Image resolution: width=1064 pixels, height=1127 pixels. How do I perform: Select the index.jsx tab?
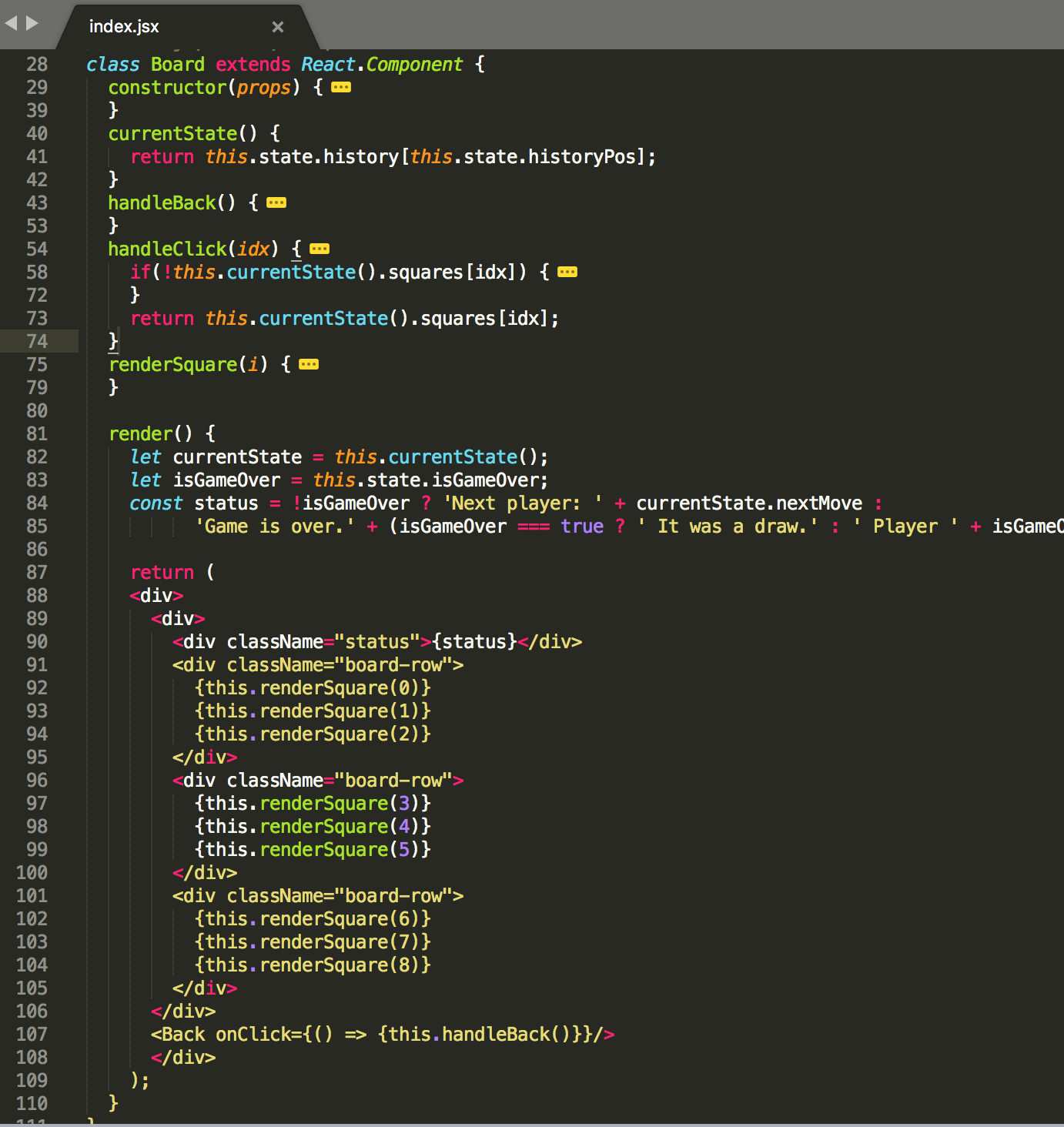click(x=124, y=26)
